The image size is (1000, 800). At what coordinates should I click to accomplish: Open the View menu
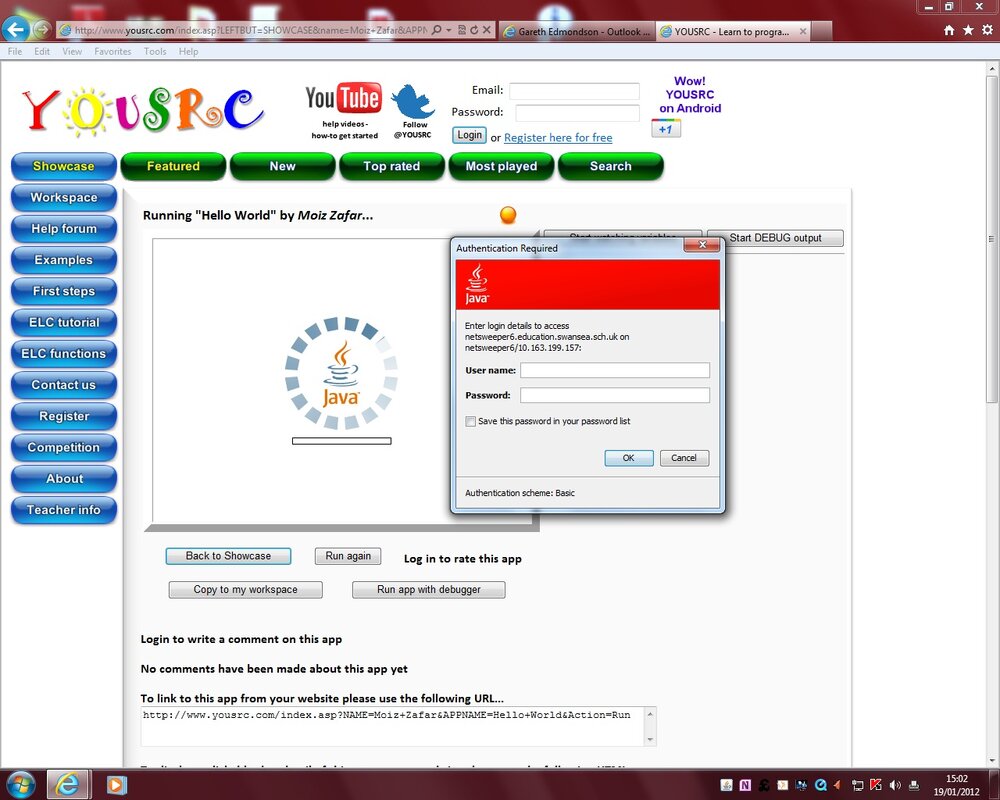(x=72, y=52)
